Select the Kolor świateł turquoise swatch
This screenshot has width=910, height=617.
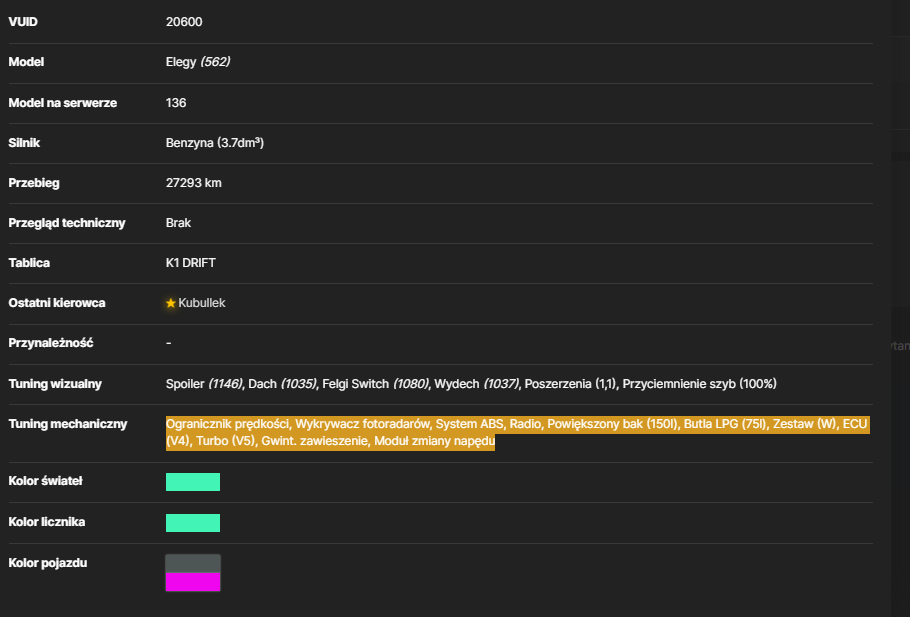193,482
